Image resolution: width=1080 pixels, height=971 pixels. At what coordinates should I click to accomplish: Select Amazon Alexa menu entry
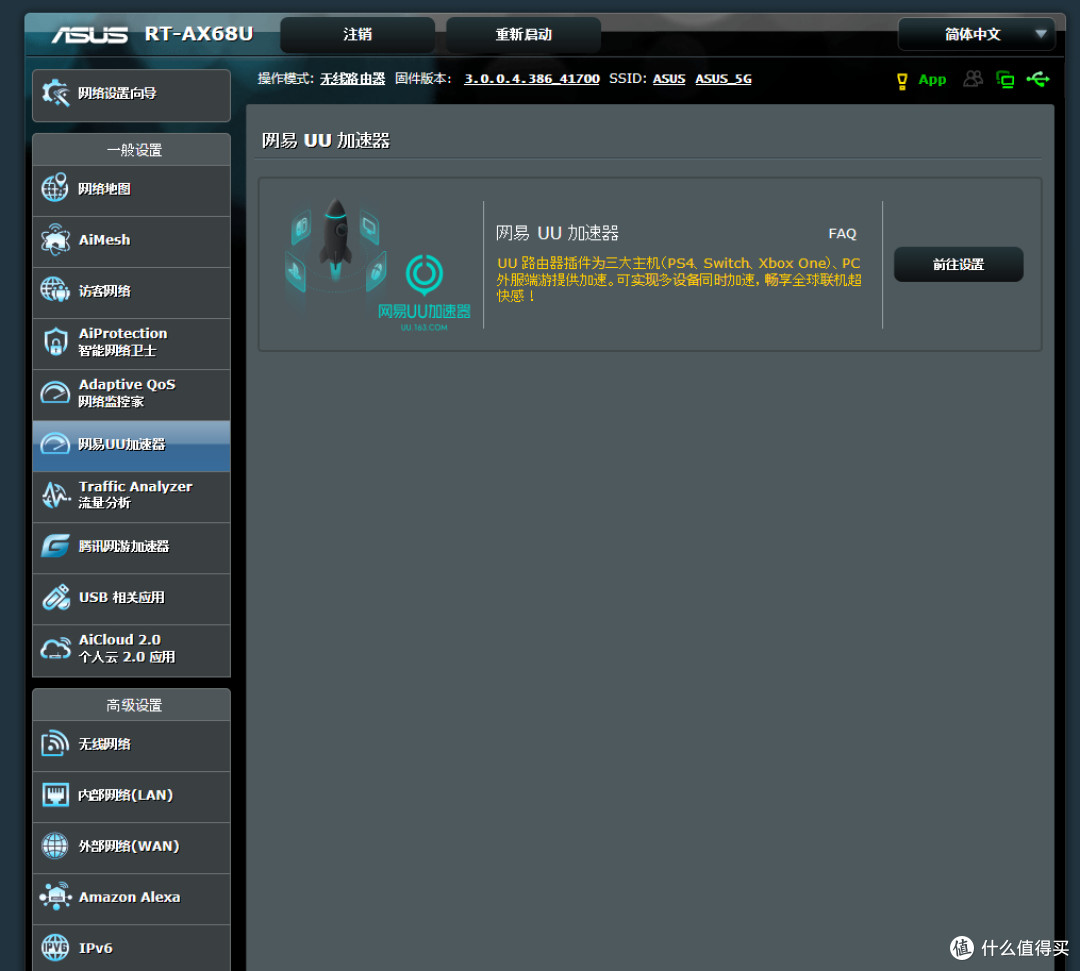[131, 898]
